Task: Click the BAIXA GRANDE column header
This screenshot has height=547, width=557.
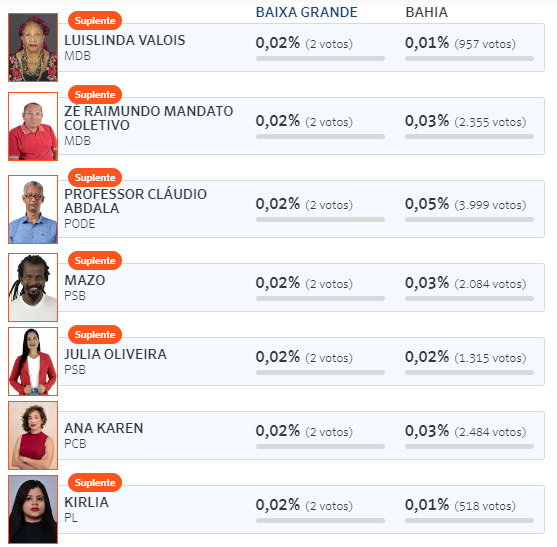Action: coord(307,12)
